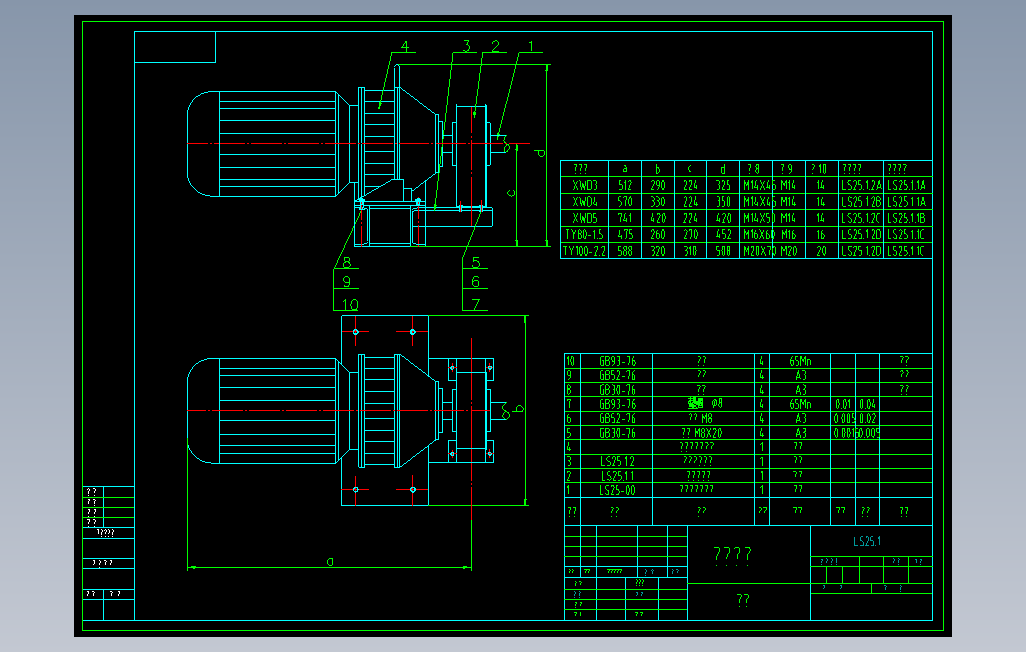The height and width of the screenshot is (652, 1026).
Task: Pick the 508 value in column d
Action: click(x=723, y=251)
